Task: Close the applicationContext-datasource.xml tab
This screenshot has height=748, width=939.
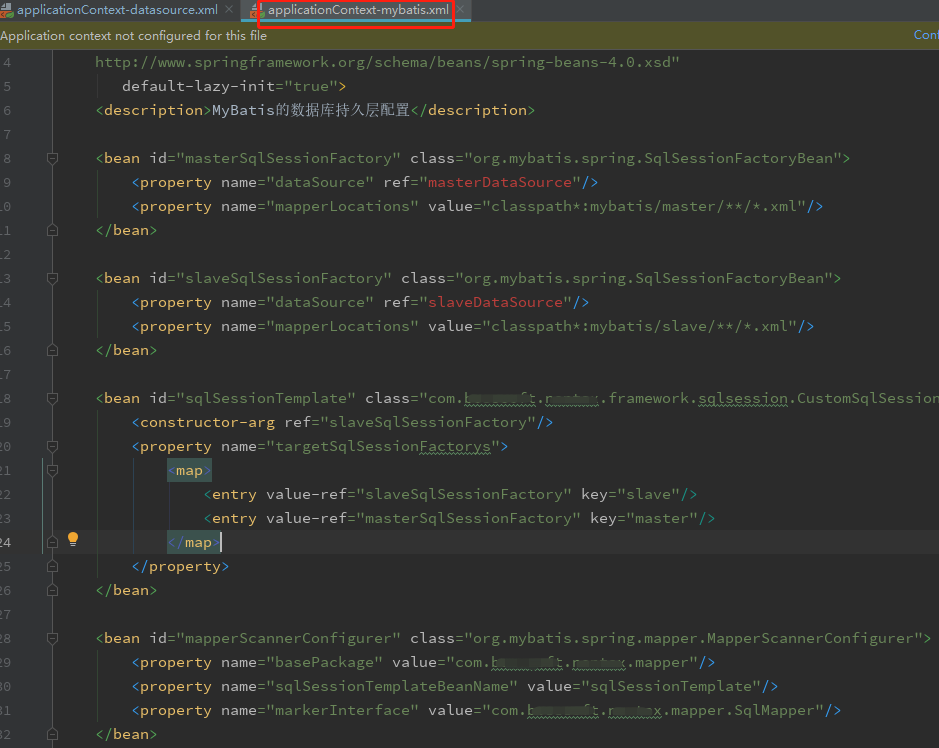Action: pyautogui.click(x=229, y=10)
